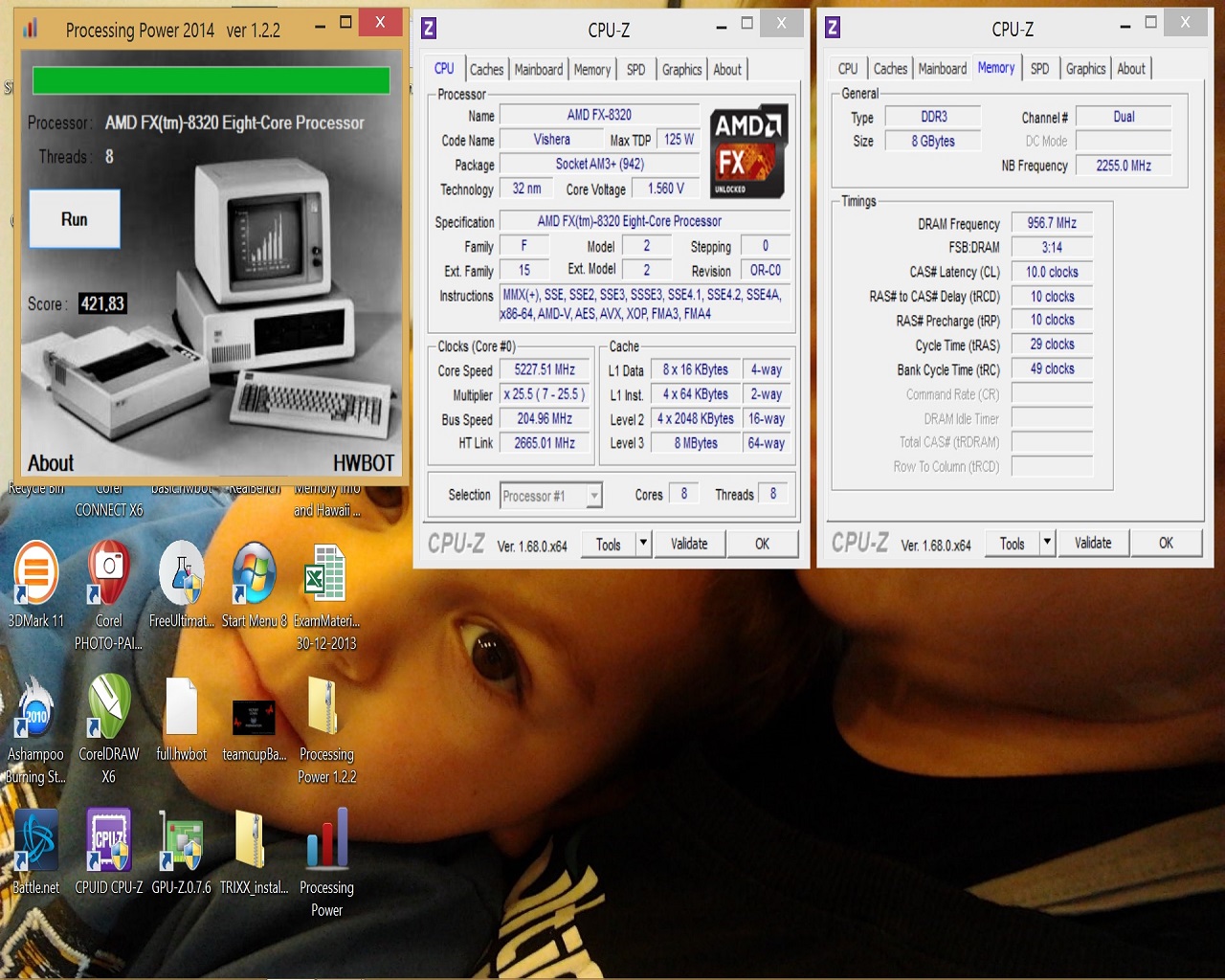Viewport: 1225px width, 980px height.
Task: Click Tools button in the CPU-Z window showing the Memory tab
Action: click(x=1013, y=543)
